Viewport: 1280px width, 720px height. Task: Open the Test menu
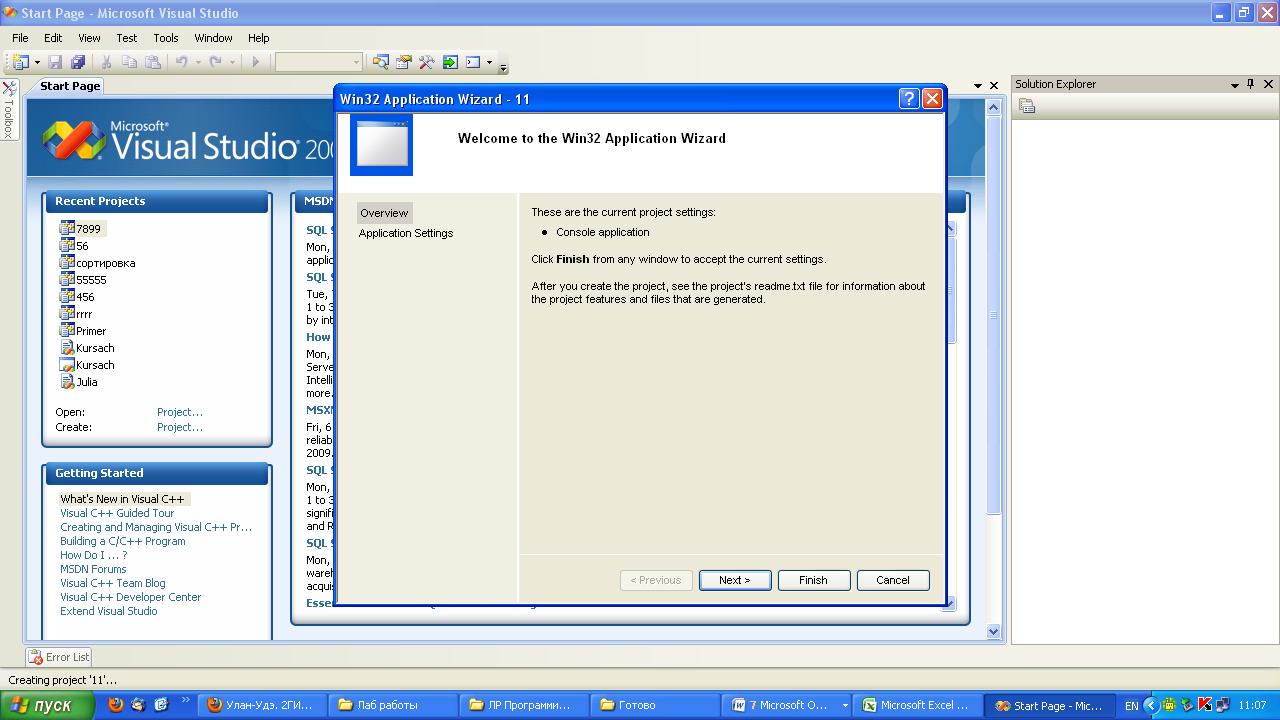(127, 38)
